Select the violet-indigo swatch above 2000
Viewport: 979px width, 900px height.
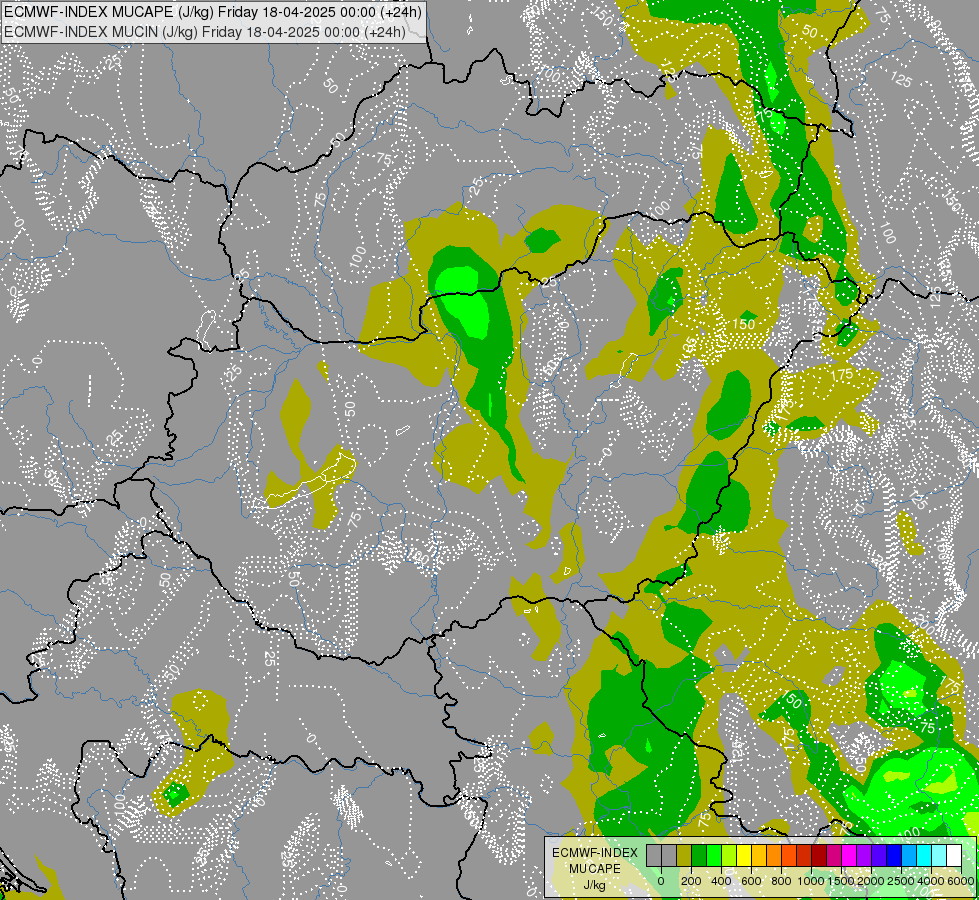(879, 855)
